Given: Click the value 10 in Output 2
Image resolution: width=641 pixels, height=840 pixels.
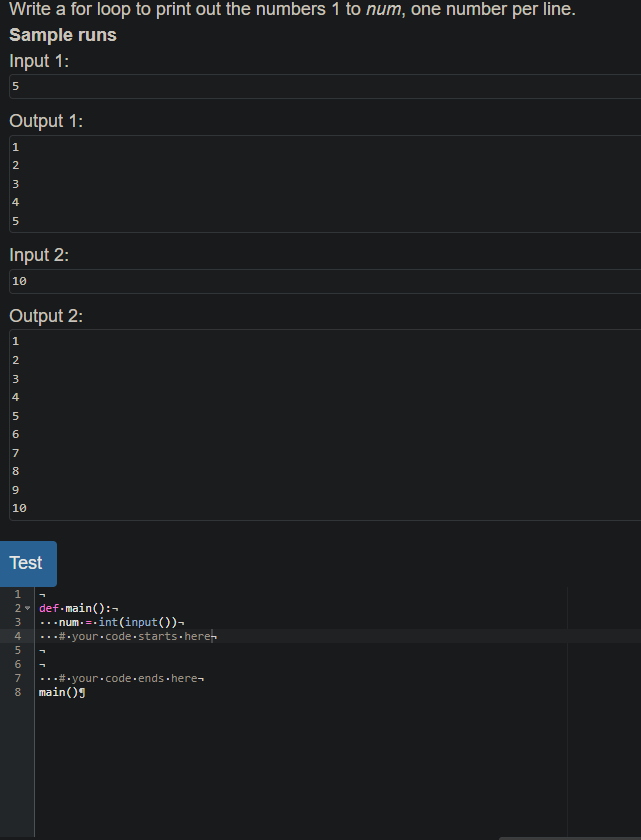Looking at the screenshot, I should click(x=19, y=508).
